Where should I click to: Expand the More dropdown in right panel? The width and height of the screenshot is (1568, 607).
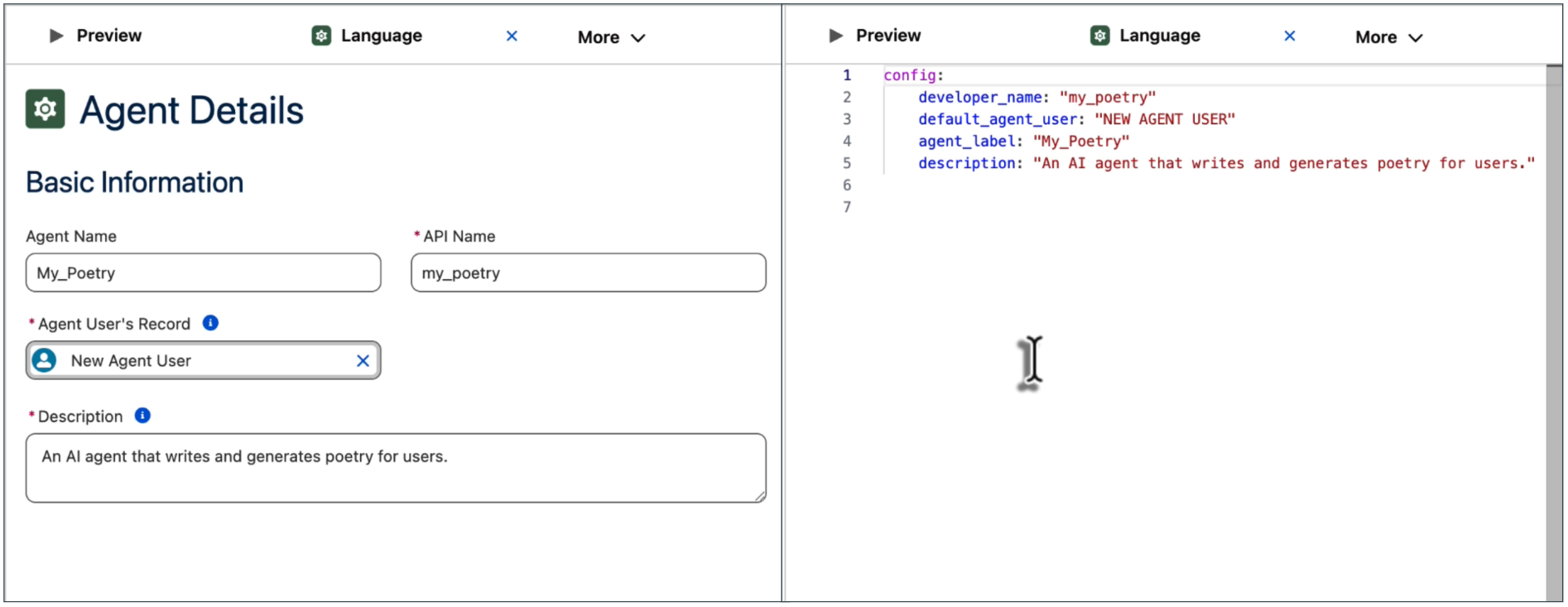pyautogui.click(x=1388, y=37)
